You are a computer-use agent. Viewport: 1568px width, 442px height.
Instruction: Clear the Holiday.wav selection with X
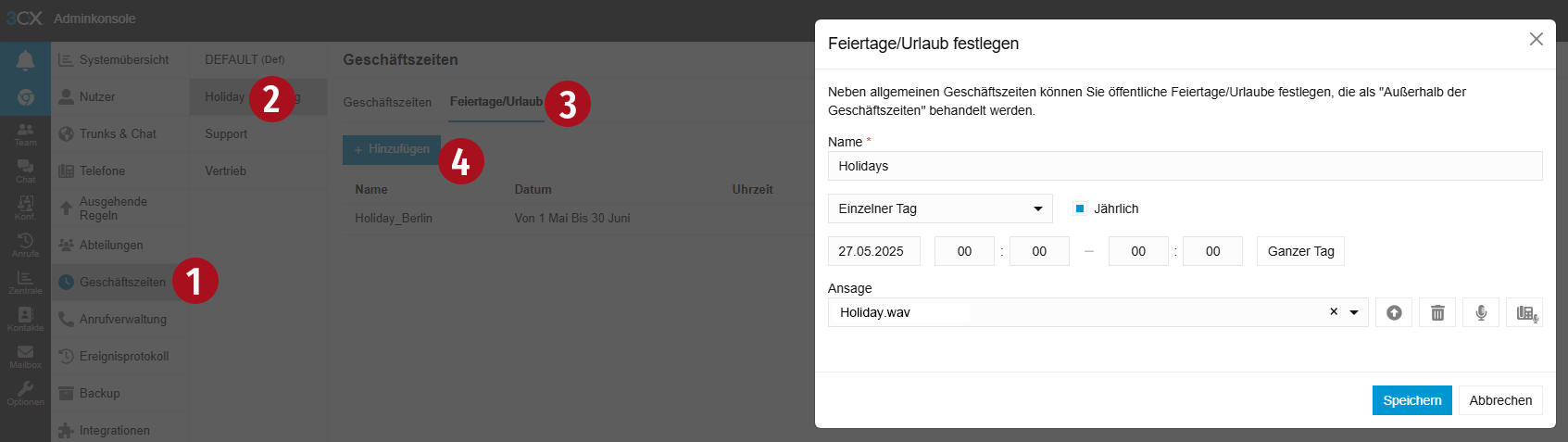(x=1334, y=312)
